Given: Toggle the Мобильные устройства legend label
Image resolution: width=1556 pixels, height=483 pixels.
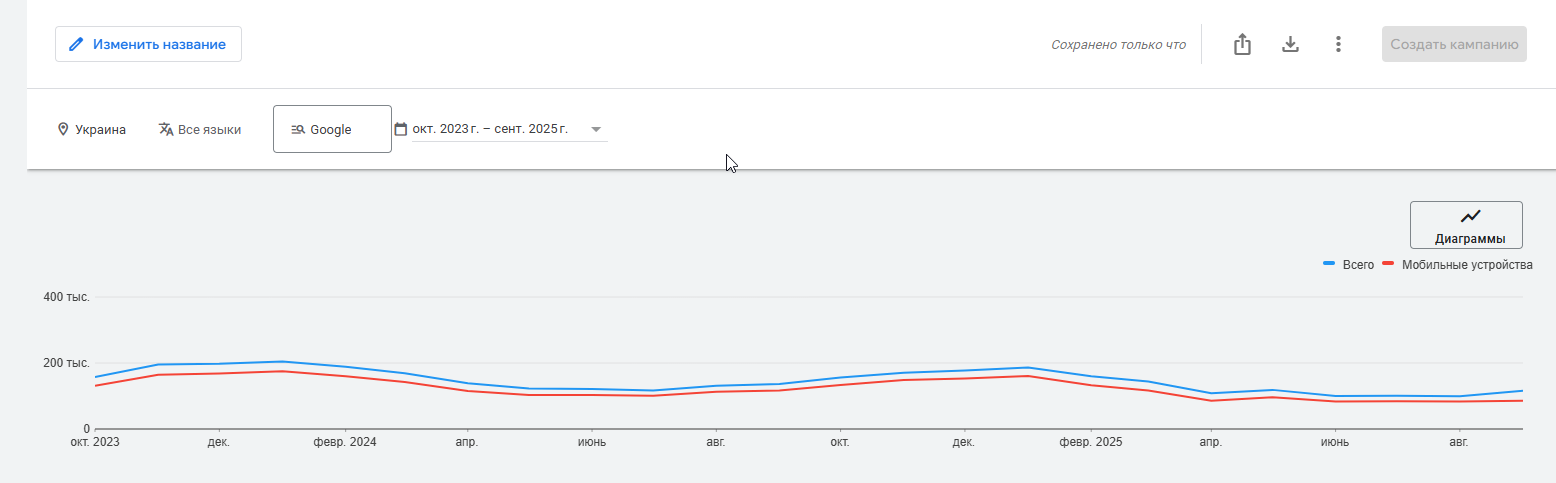Looking at the screenshot, I should (1467, 264).
